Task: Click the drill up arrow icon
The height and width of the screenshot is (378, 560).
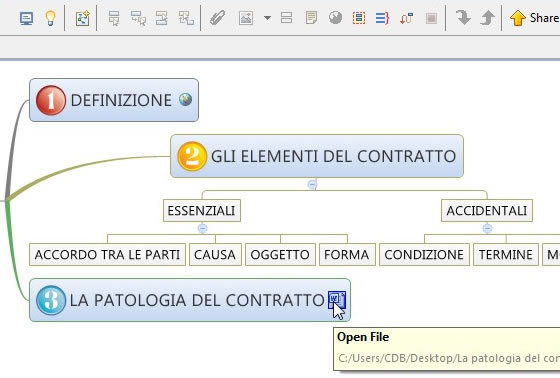Action: tap(488, 18)
